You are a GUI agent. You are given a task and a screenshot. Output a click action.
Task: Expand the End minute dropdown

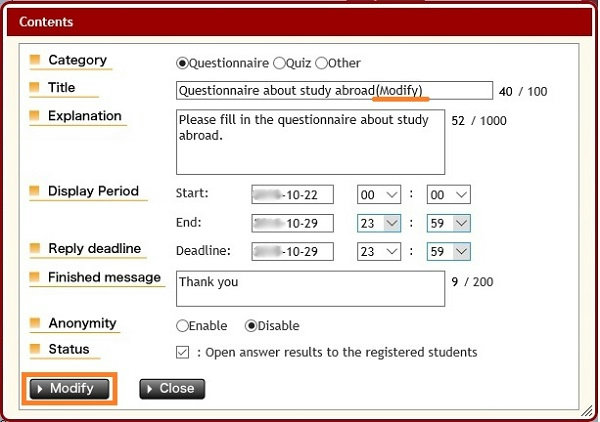point(448,223)
